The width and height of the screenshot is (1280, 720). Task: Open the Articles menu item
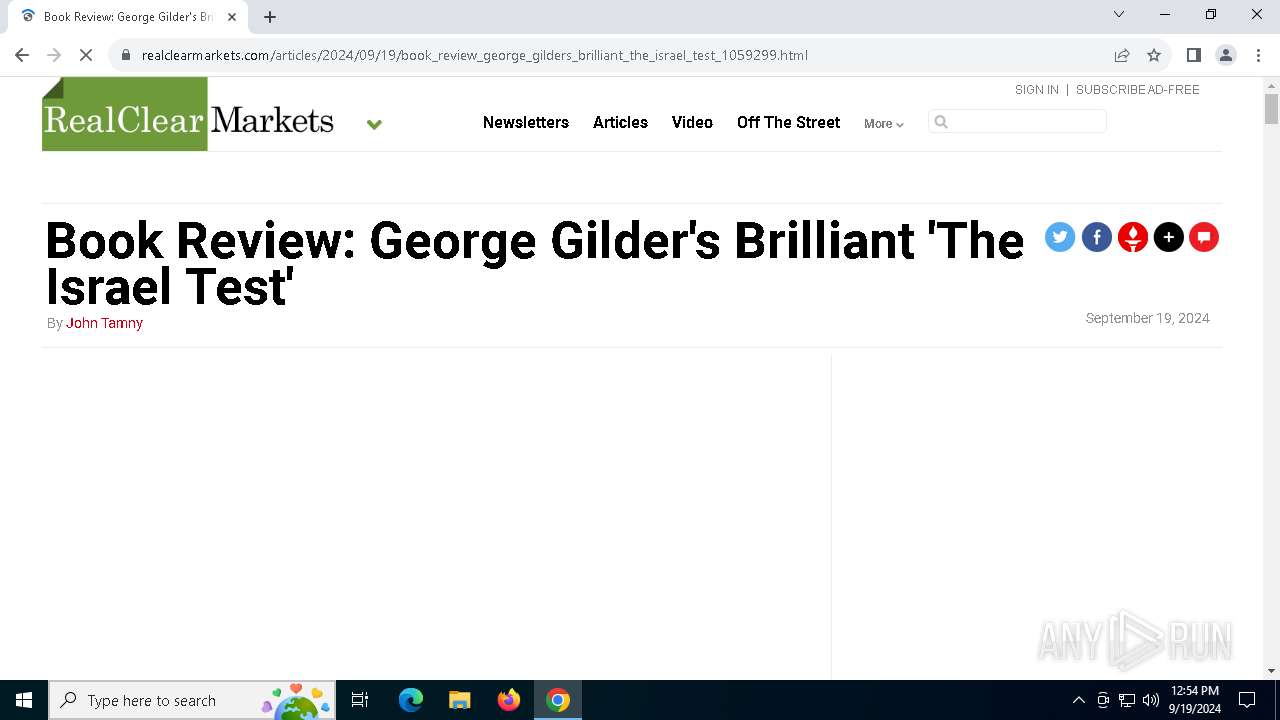click(x=620, y=122)
